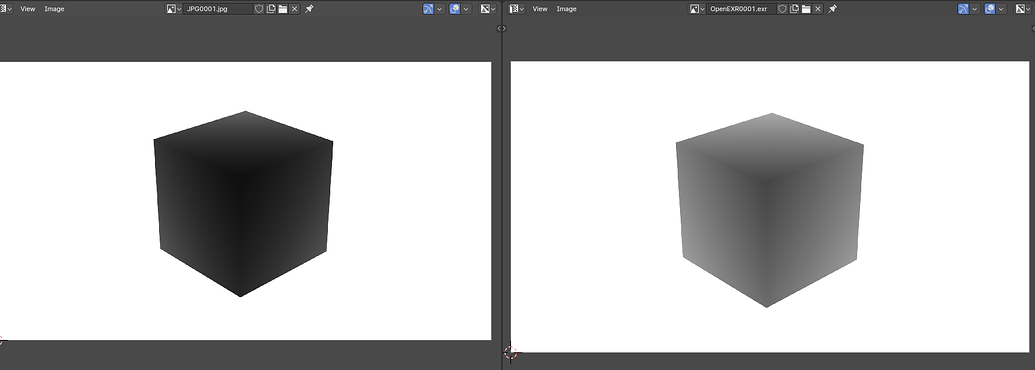Create new image beside OpenEXR0001.exr
This screenshot has height=370, width=1035.
coord(794,9)
